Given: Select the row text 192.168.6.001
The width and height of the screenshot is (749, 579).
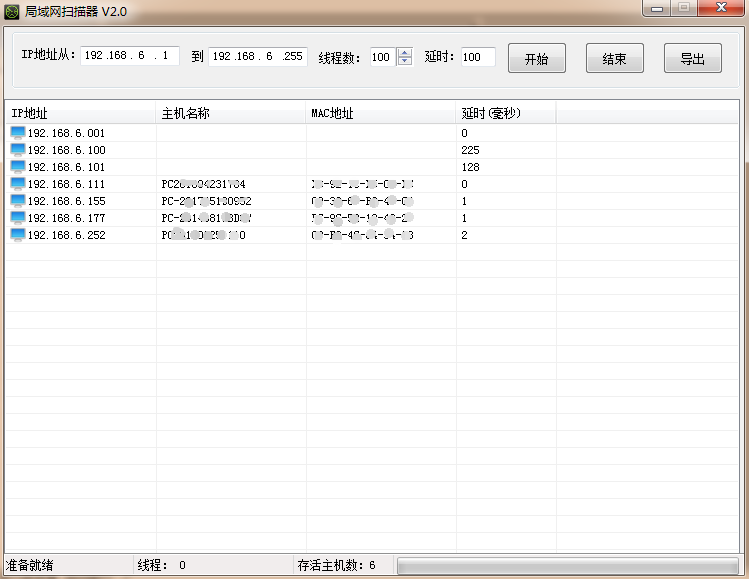Looking at the screenshot, I should (66, 133).
